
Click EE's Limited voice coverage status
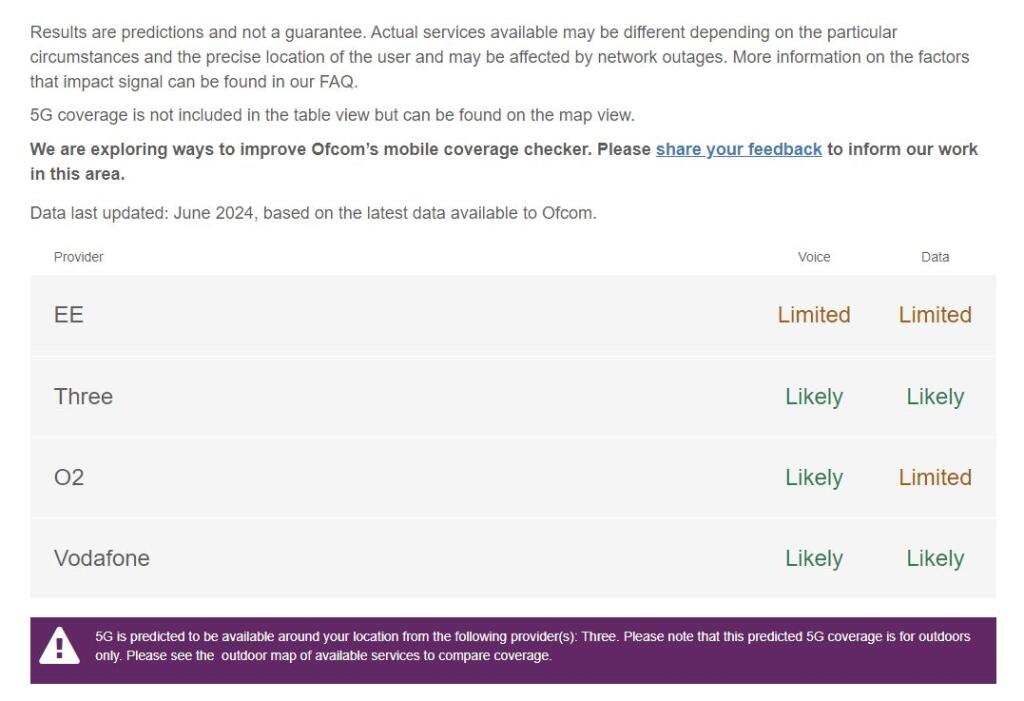tap(814, 315)
